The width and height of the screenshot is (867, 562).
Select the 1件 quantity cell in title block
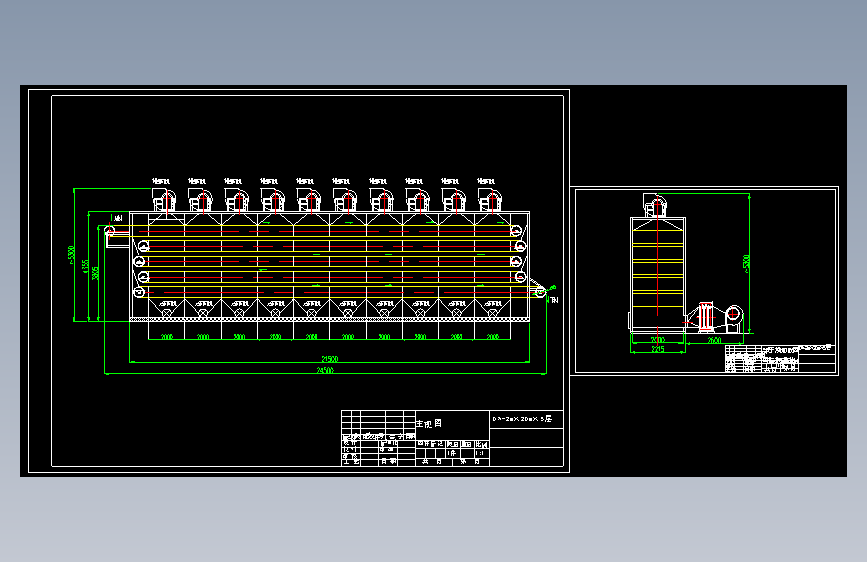point(452,453)
